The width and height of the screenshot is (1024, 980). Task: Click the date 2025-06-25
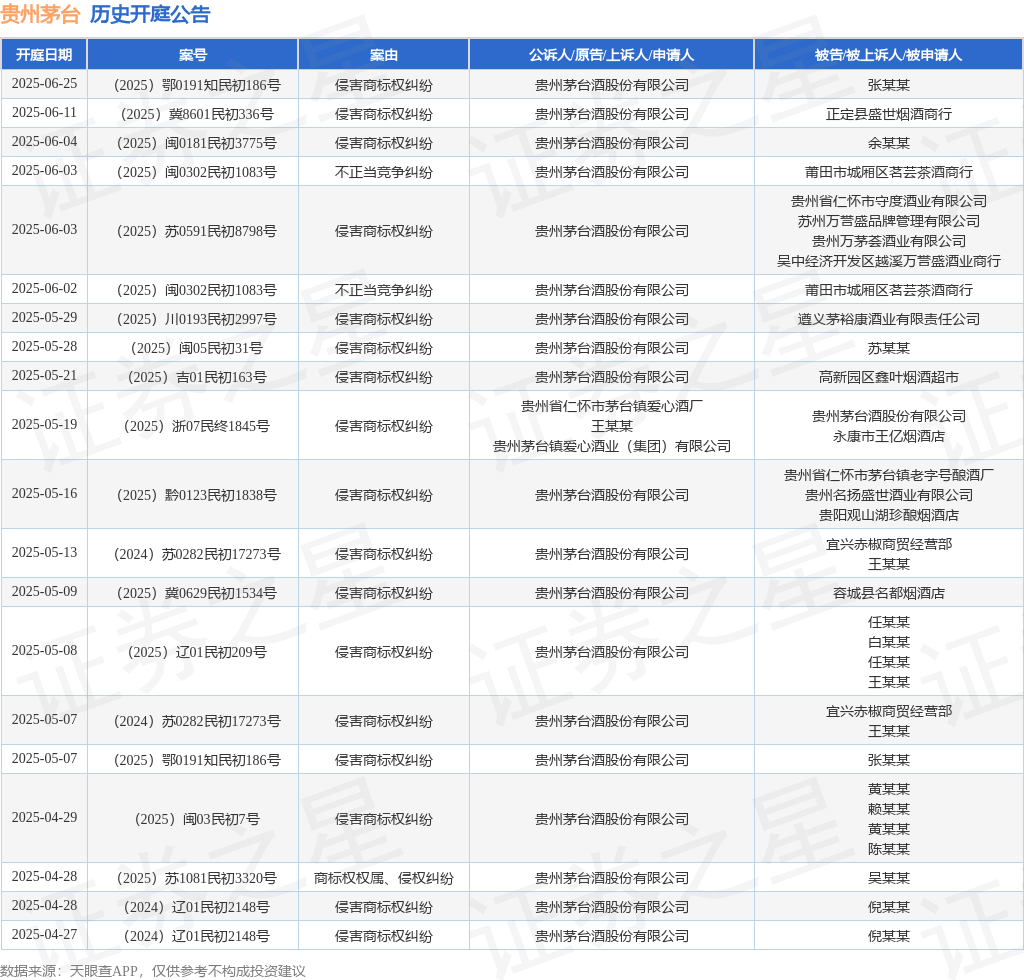44,84
